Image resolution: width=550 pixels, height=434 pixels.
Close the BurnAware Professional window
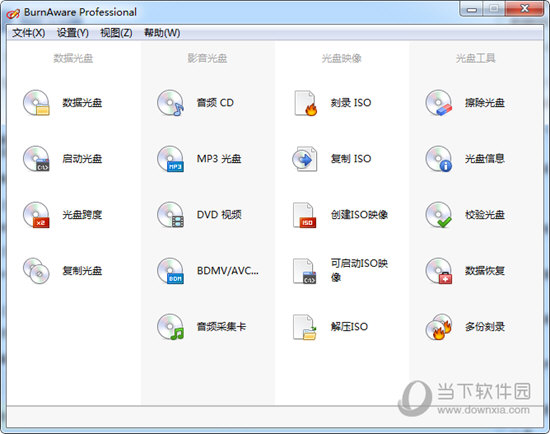click(524, 9)
